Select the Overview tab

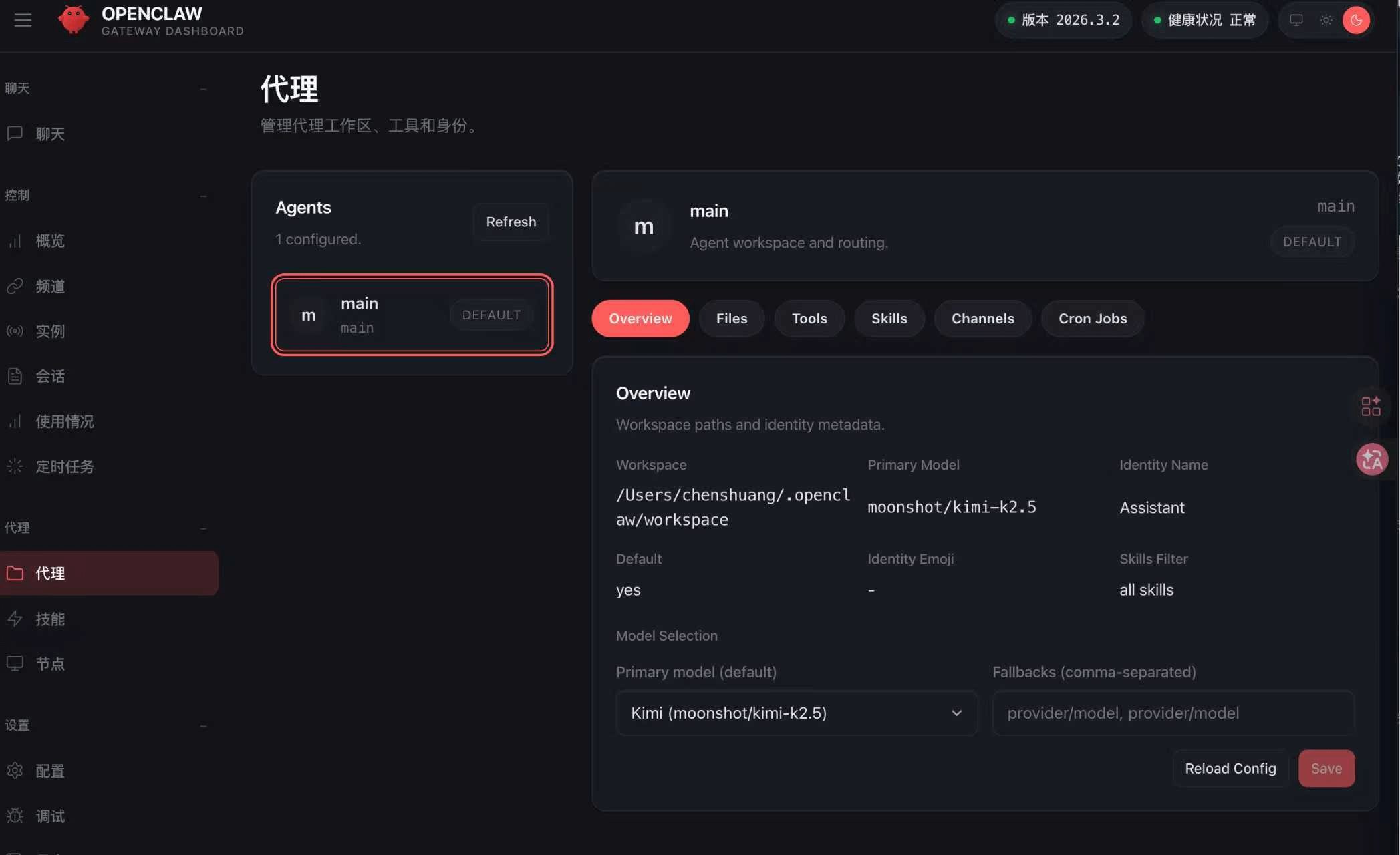(640, 319)
